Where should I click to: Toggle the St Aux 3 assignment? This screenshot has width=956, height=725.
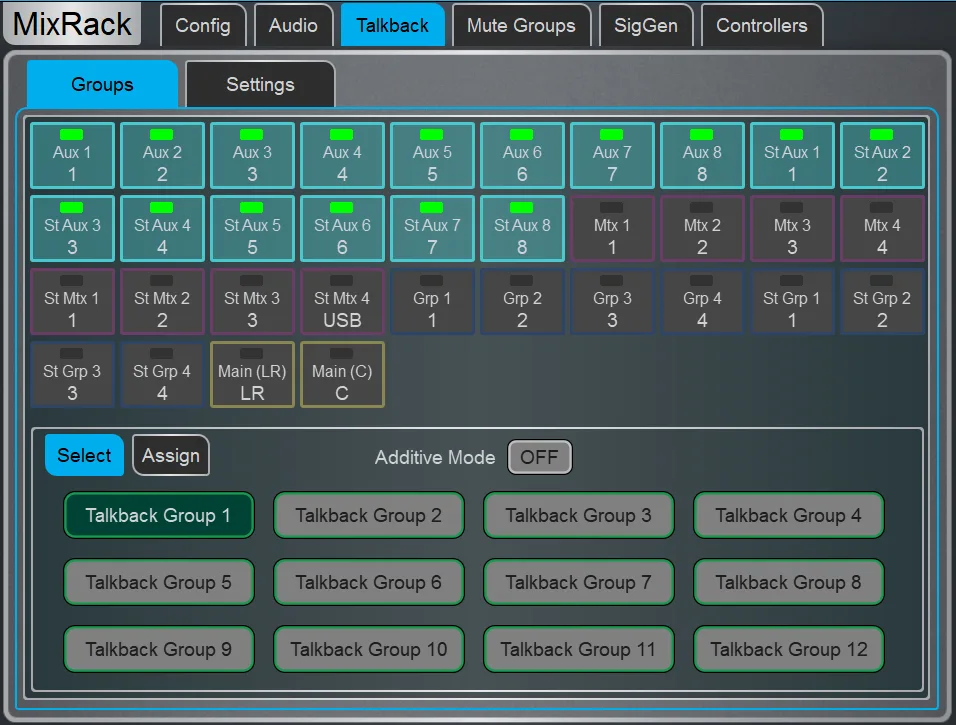[72, 229]
